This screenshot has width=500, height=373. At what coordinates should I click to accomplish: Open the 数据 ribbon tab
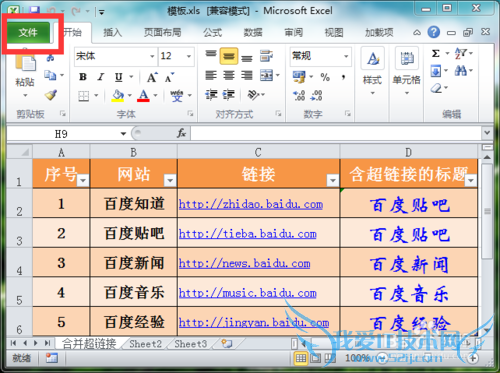click(253, 32)
